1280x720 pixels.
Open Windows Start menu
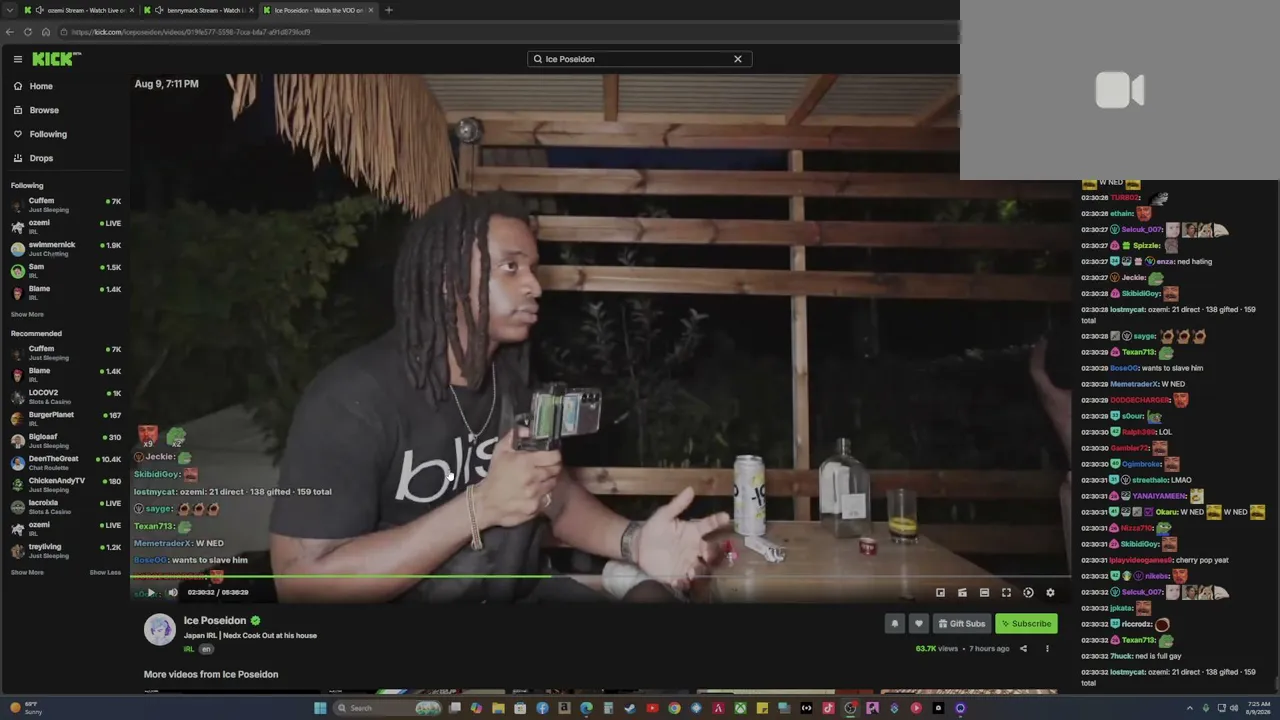[x=320, y=708]
